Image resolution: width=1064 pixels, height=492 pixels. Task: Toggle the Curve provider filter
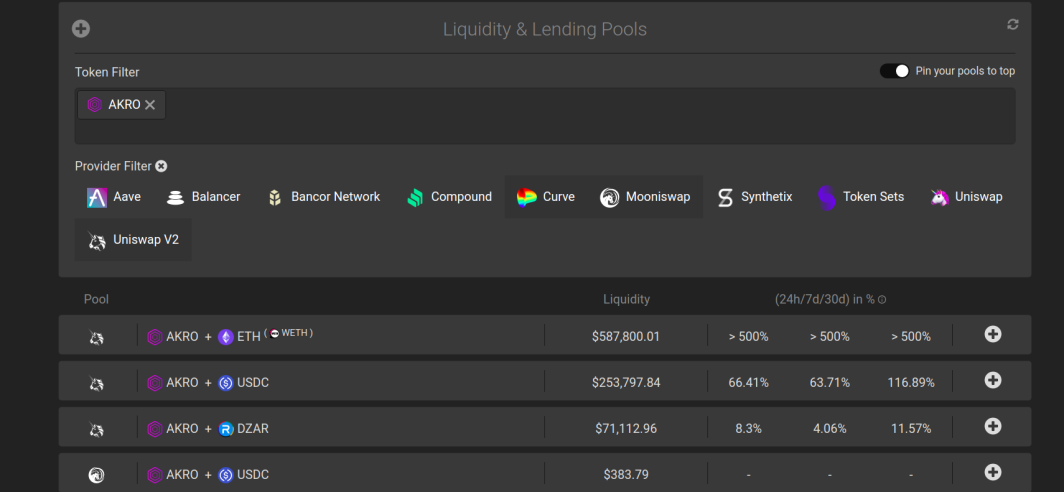[x=546, y=197]
